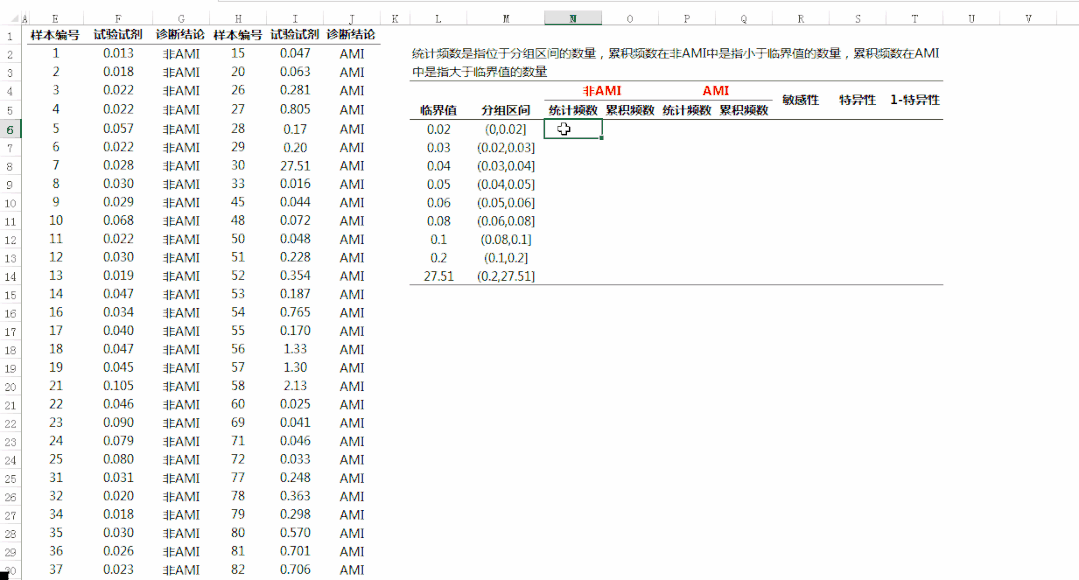Click the 特异性 header cell
The height and width of the screenshot is (580, 1079).
[857, 100]
